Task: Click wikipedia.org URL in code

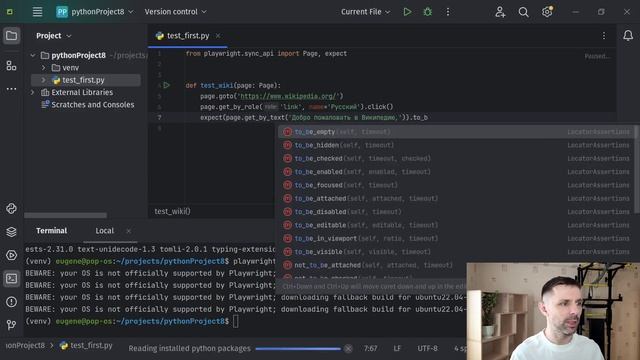Action: [x=288, y=96]
